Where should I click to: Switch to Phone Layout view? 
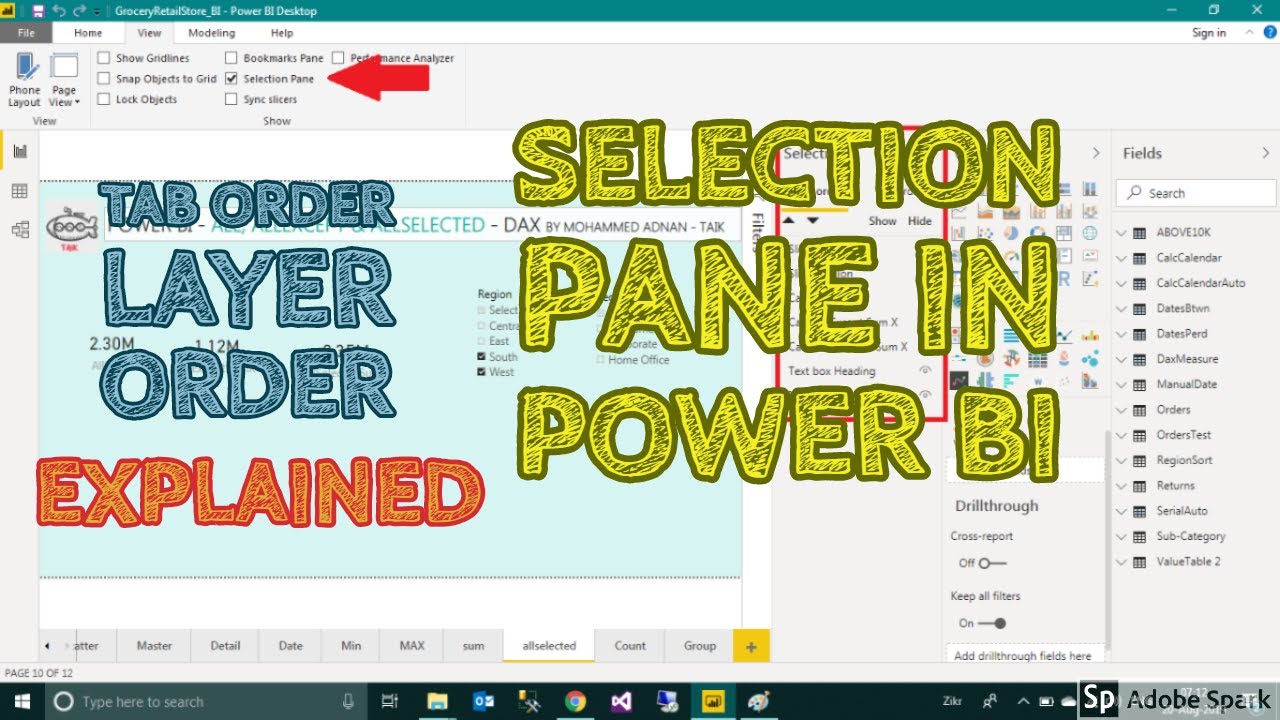click(24, 80)
